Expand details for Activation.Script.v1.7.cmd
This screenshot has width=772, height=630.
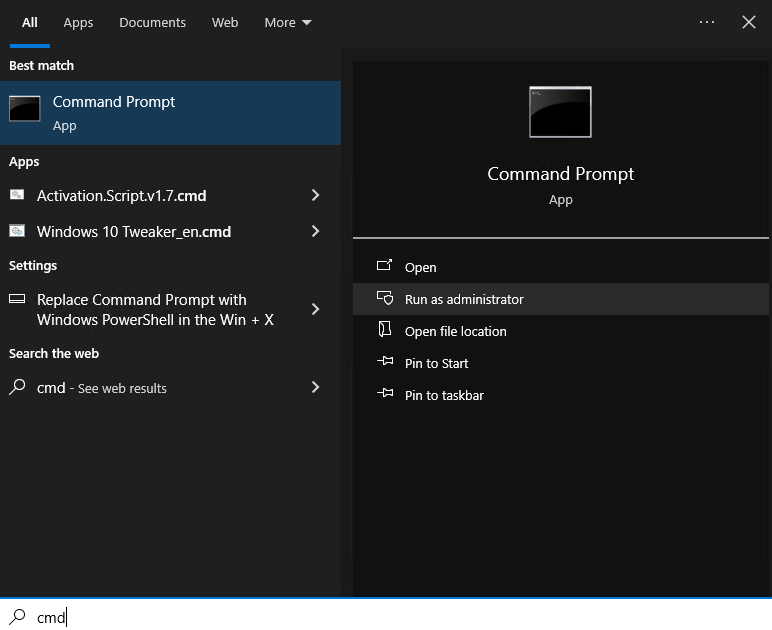(x=316, y=195)
